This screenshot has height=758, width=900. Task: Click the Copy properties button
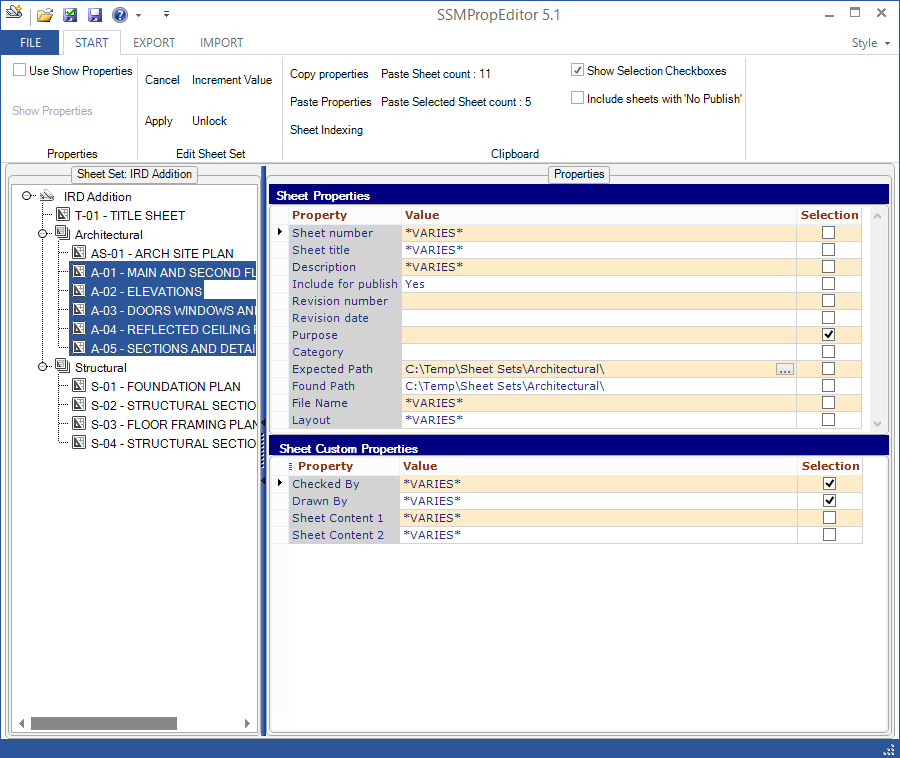pyautogui.click(x=329, y=74)
